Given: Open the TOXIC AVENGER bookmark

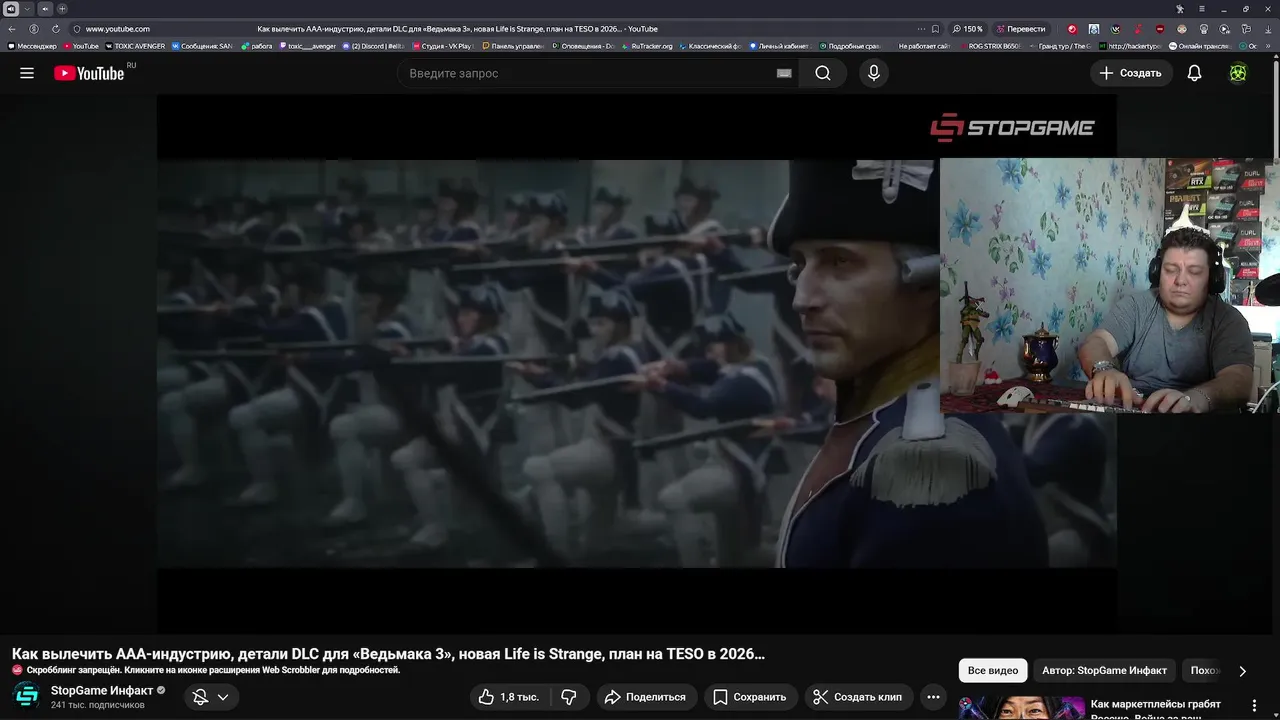Looking at the screenshot, I should click(135, 46).
